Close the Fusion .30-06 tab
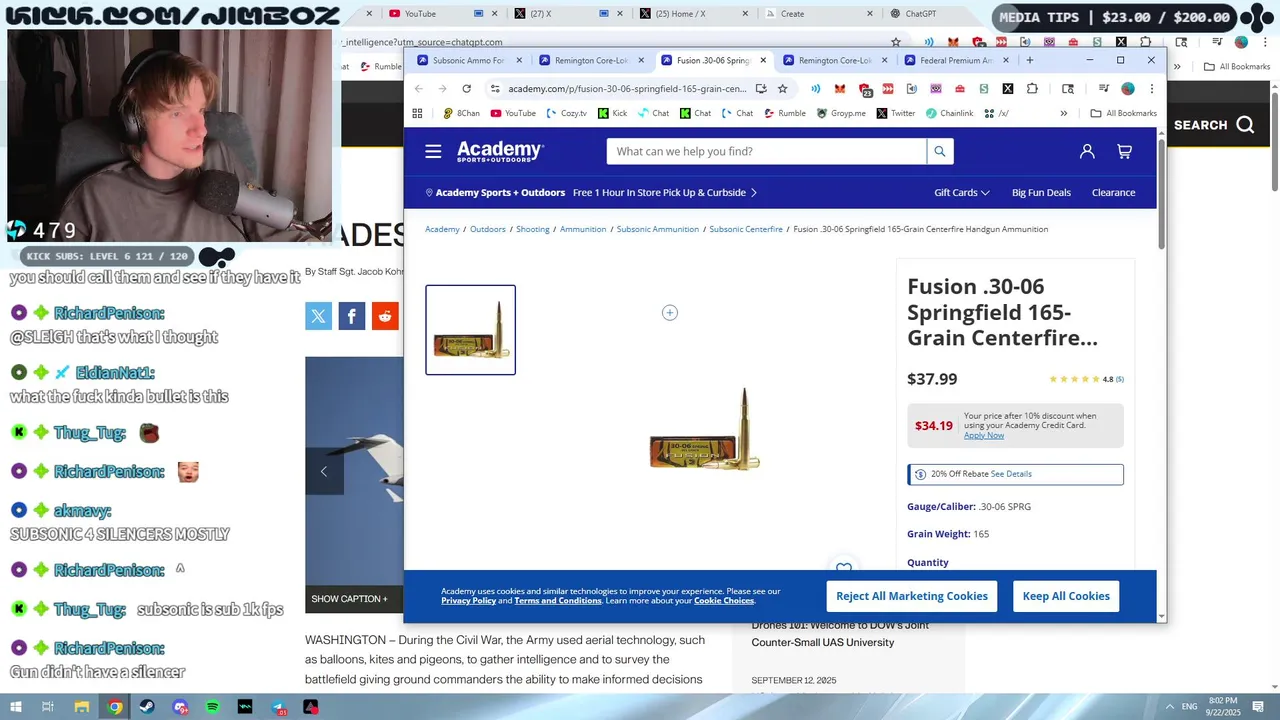Image resolution: width=1280 pixels, height=720 pixels. coord(763,60)
